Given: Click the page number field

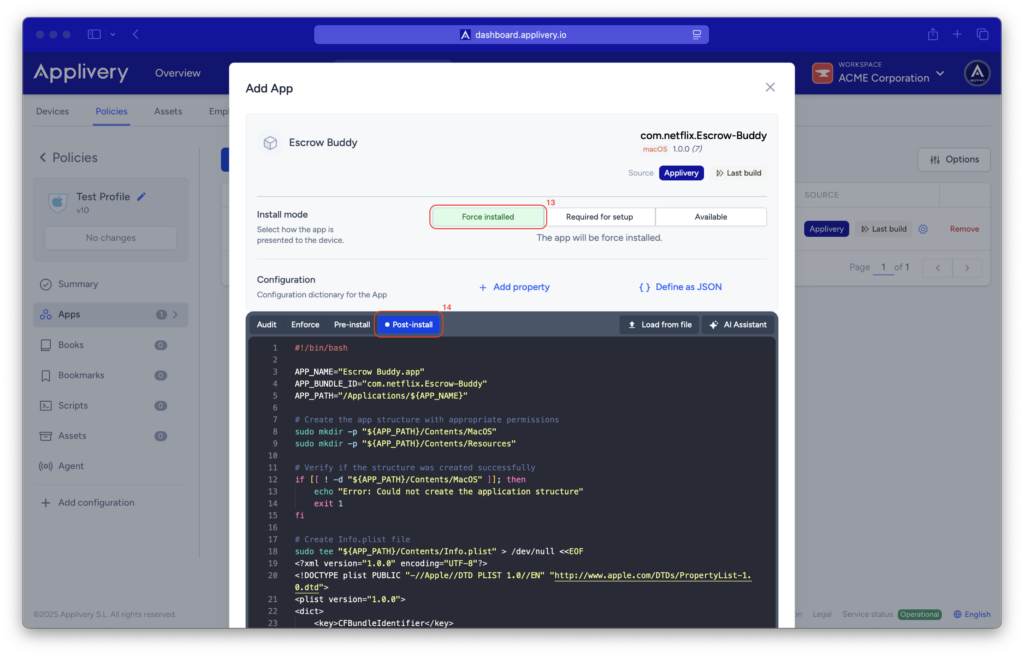Looking at the screenshot, I should (x=883, y=267).
